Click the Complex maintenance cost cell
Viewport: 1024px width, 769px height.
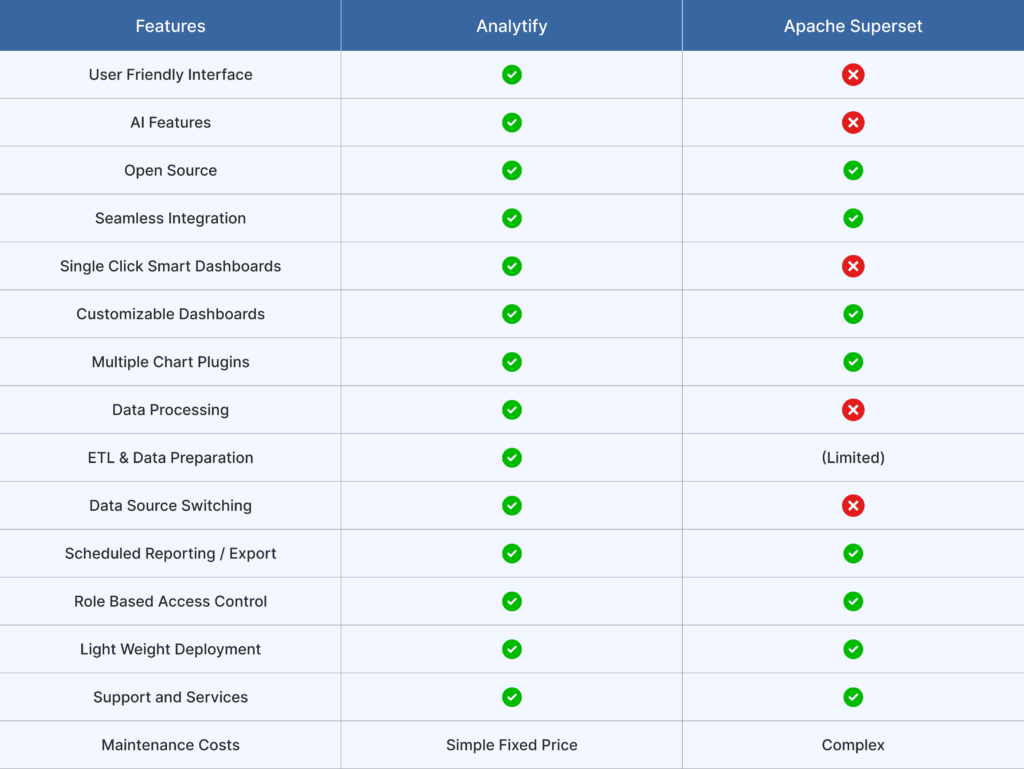click(853, 745)
